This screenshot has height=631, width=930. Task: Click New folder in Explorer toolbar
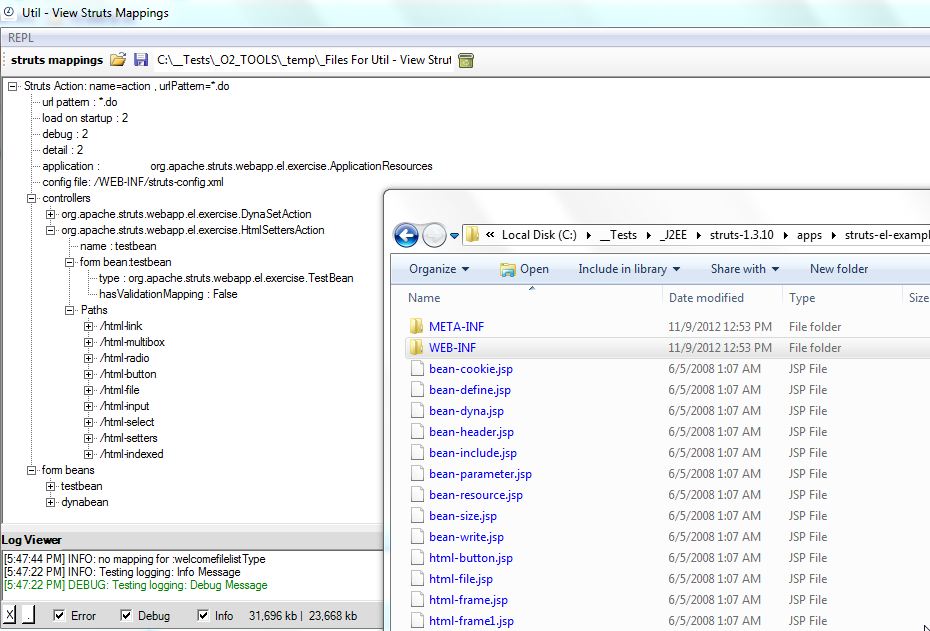pos(839,269)
